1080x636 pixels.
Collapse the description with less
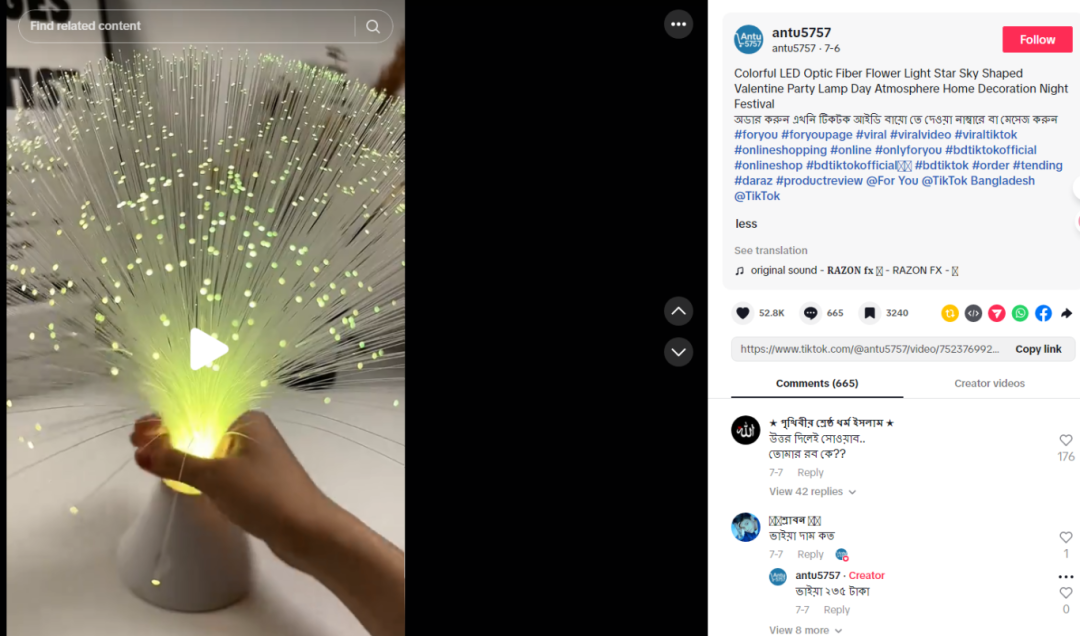(x=746, y=223)
